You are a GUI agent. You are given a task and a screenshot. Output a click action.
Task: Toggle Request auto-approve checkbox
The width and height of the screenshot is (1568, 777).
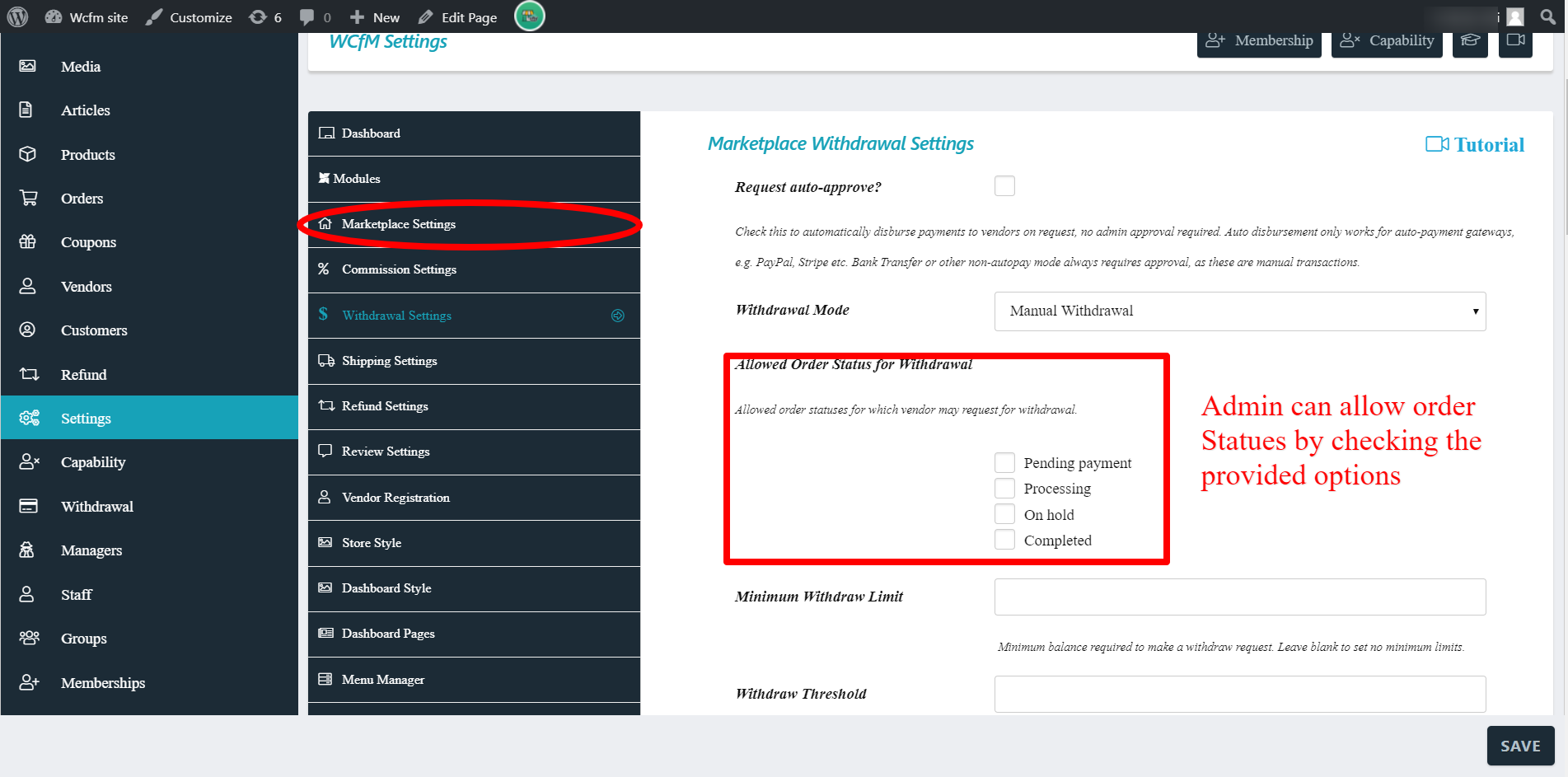coord(1004,185)
